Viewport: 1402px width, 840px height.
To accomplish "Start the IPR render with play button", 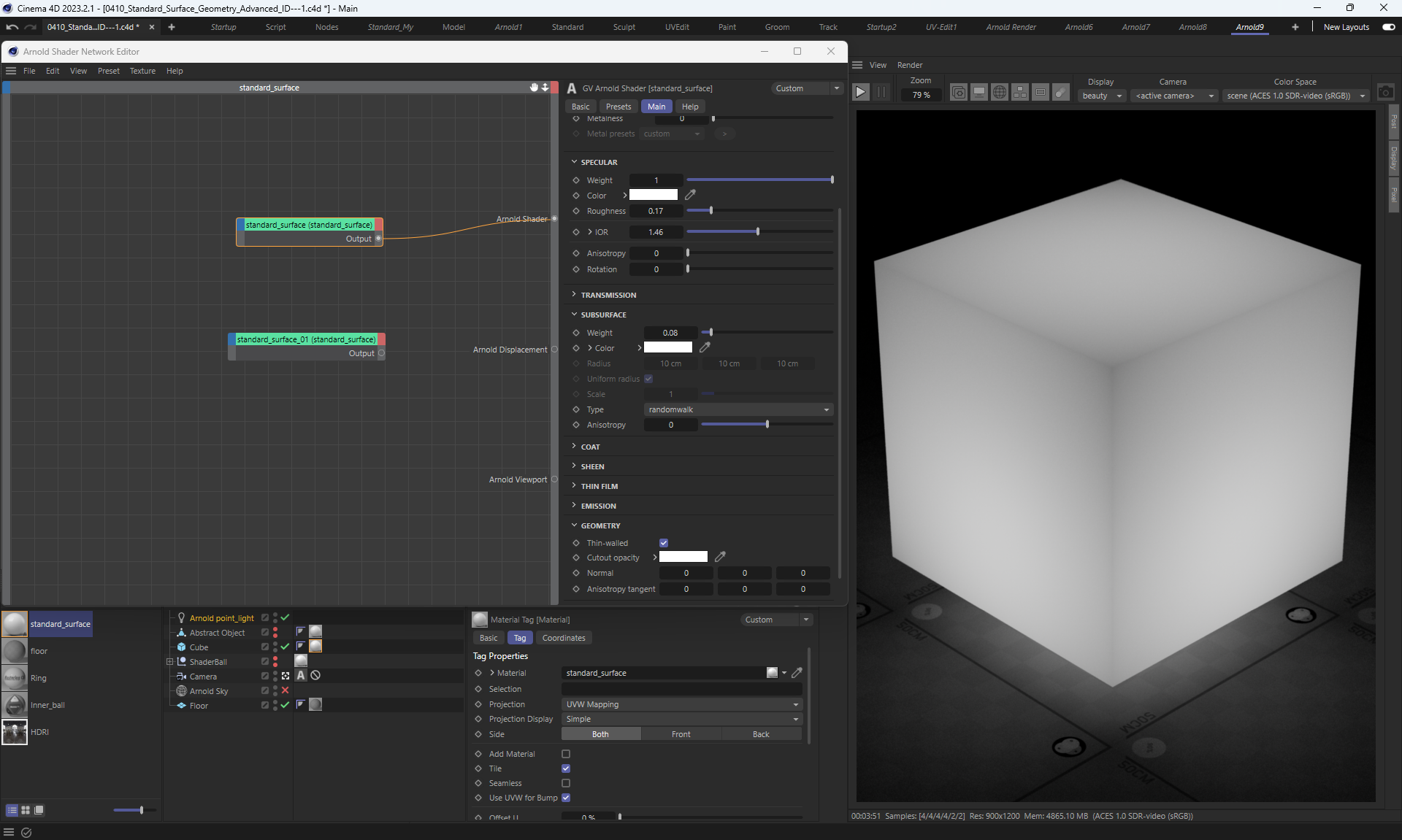I will coord(861,92).
